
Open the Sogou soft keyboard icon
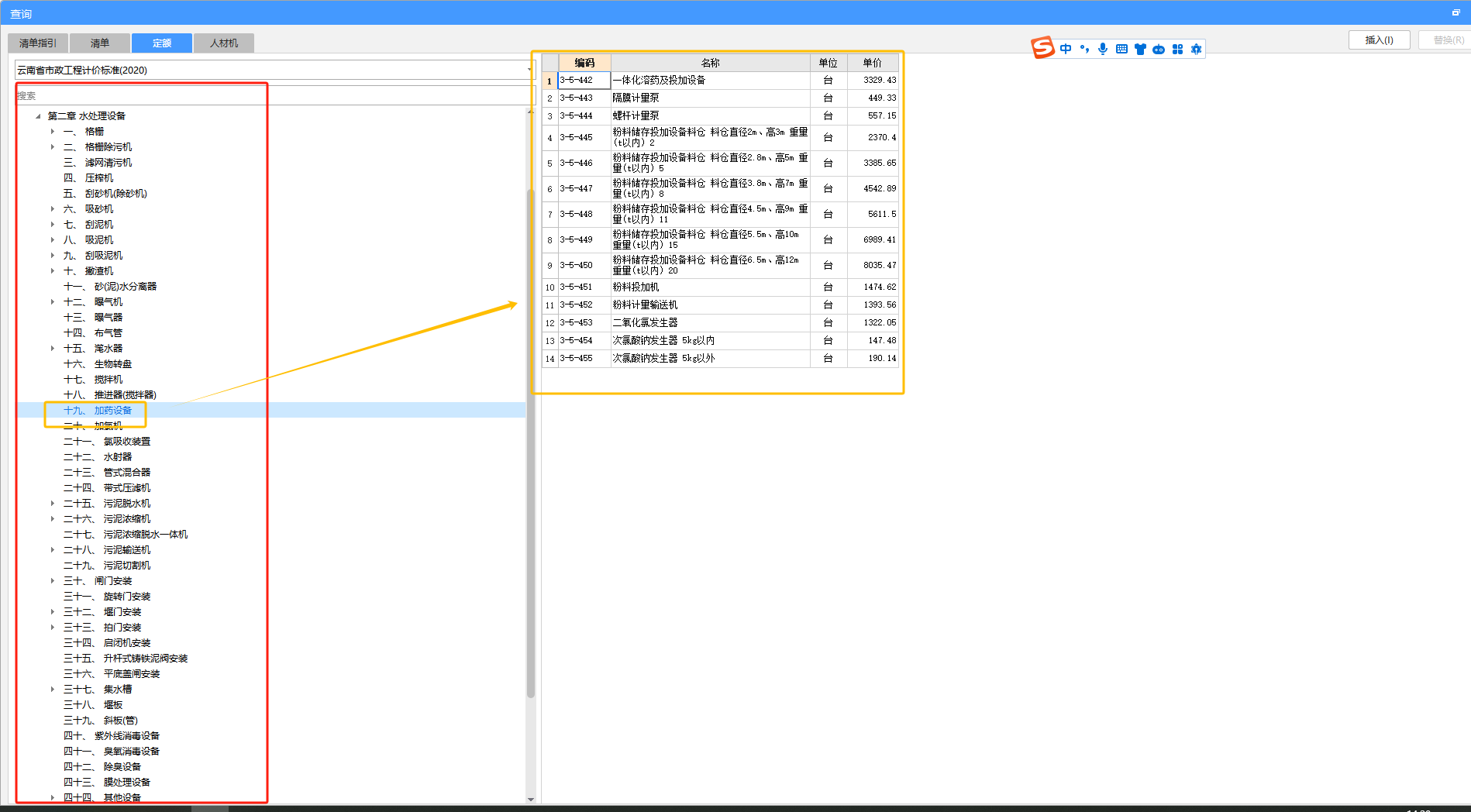(1121, 49)
